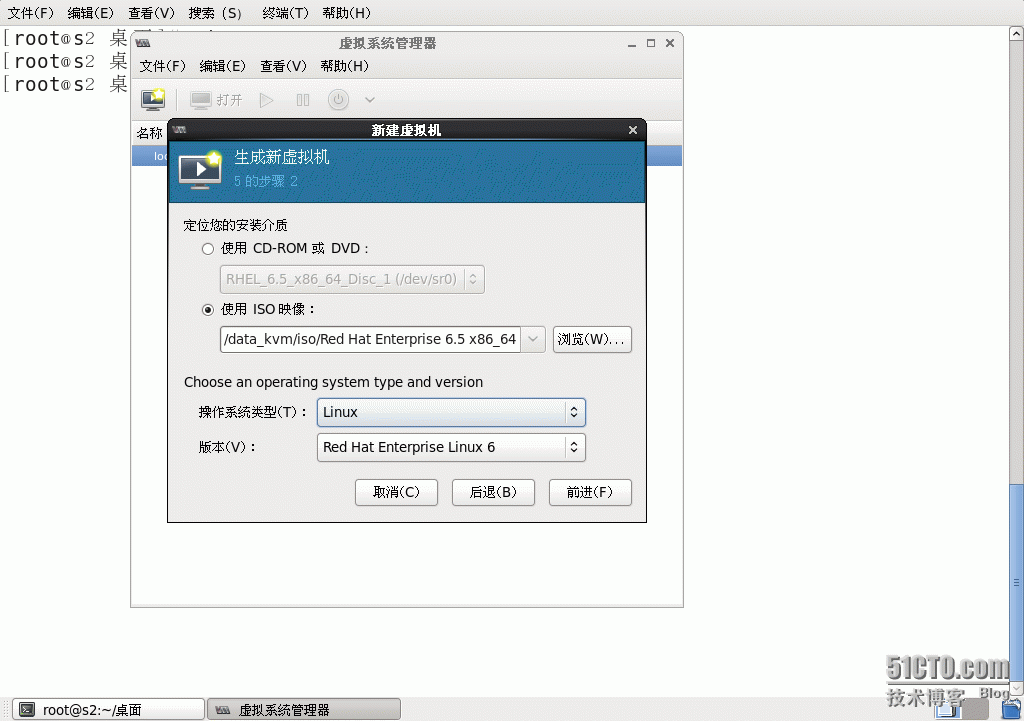Select the 使用 CD-ROM 或 DVD radio button
The height and width of the screenshot is (721, 1024).
point(208,249)
